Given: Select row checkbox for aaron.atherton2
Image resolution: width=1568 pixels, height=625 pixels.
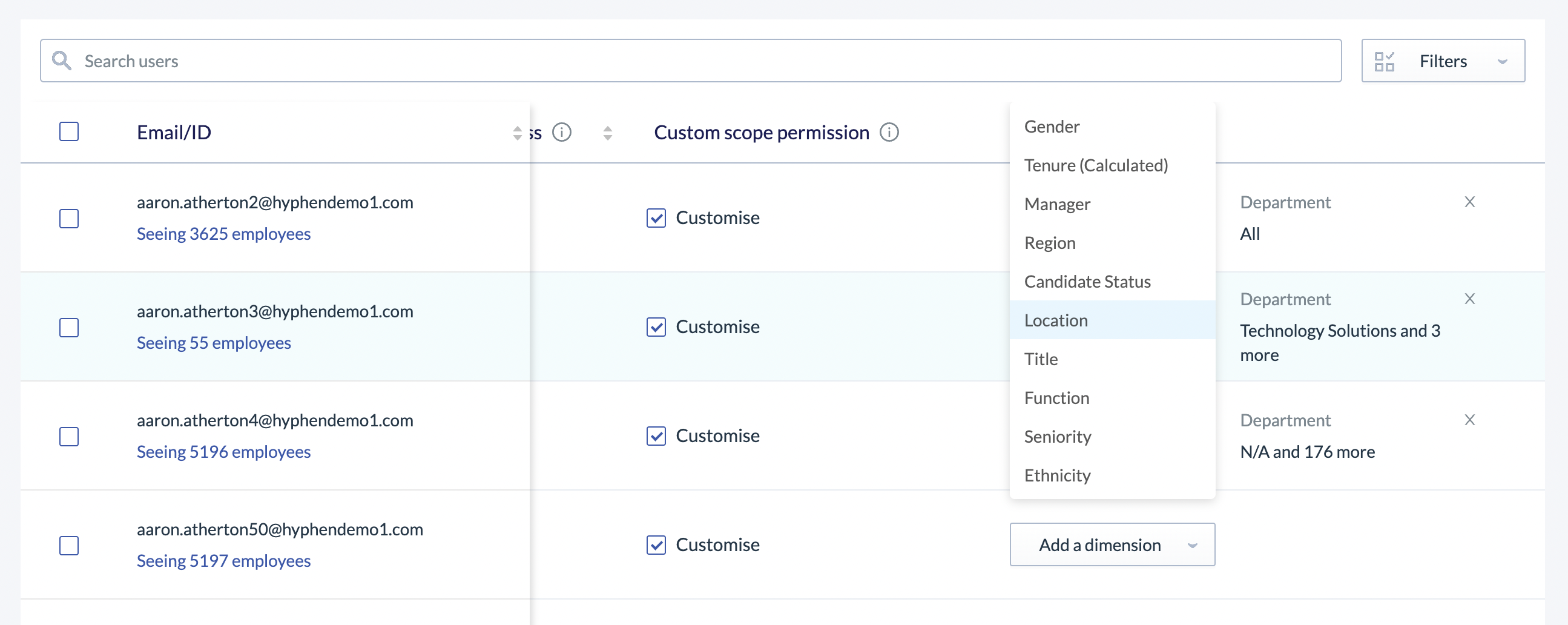Looking at the screenshot, I should (x=69, y=218).
